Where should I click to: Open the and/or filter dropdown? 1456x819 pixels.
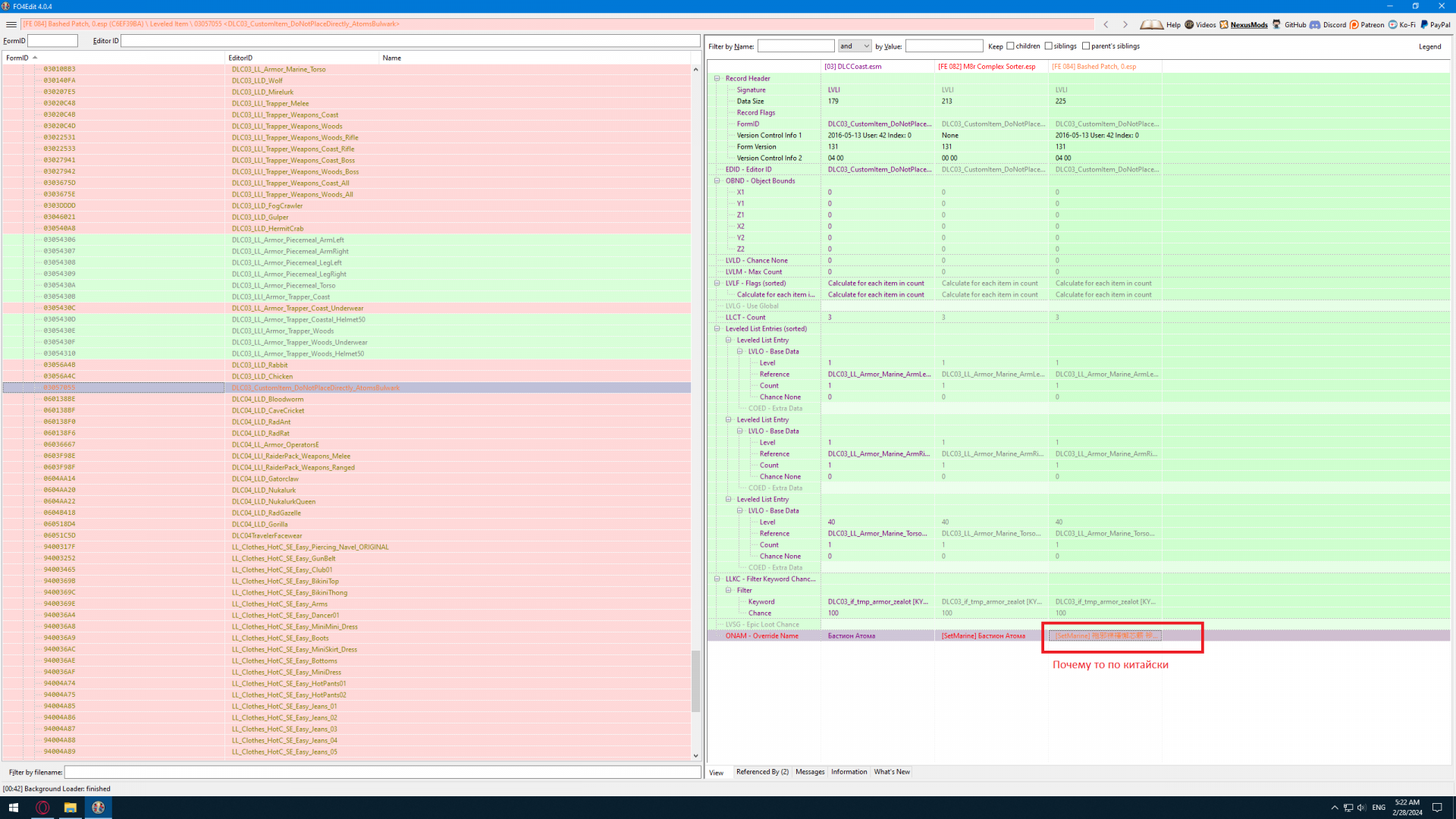(855, 46)
